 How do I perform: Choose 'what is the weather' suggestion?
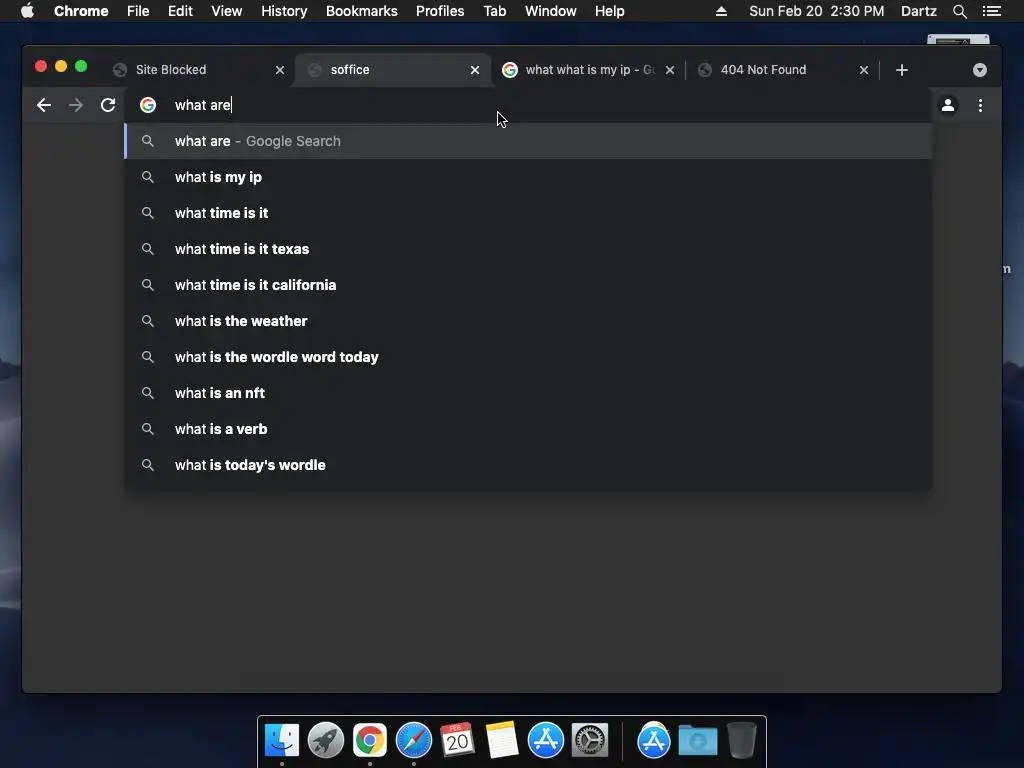pos(528,321)
